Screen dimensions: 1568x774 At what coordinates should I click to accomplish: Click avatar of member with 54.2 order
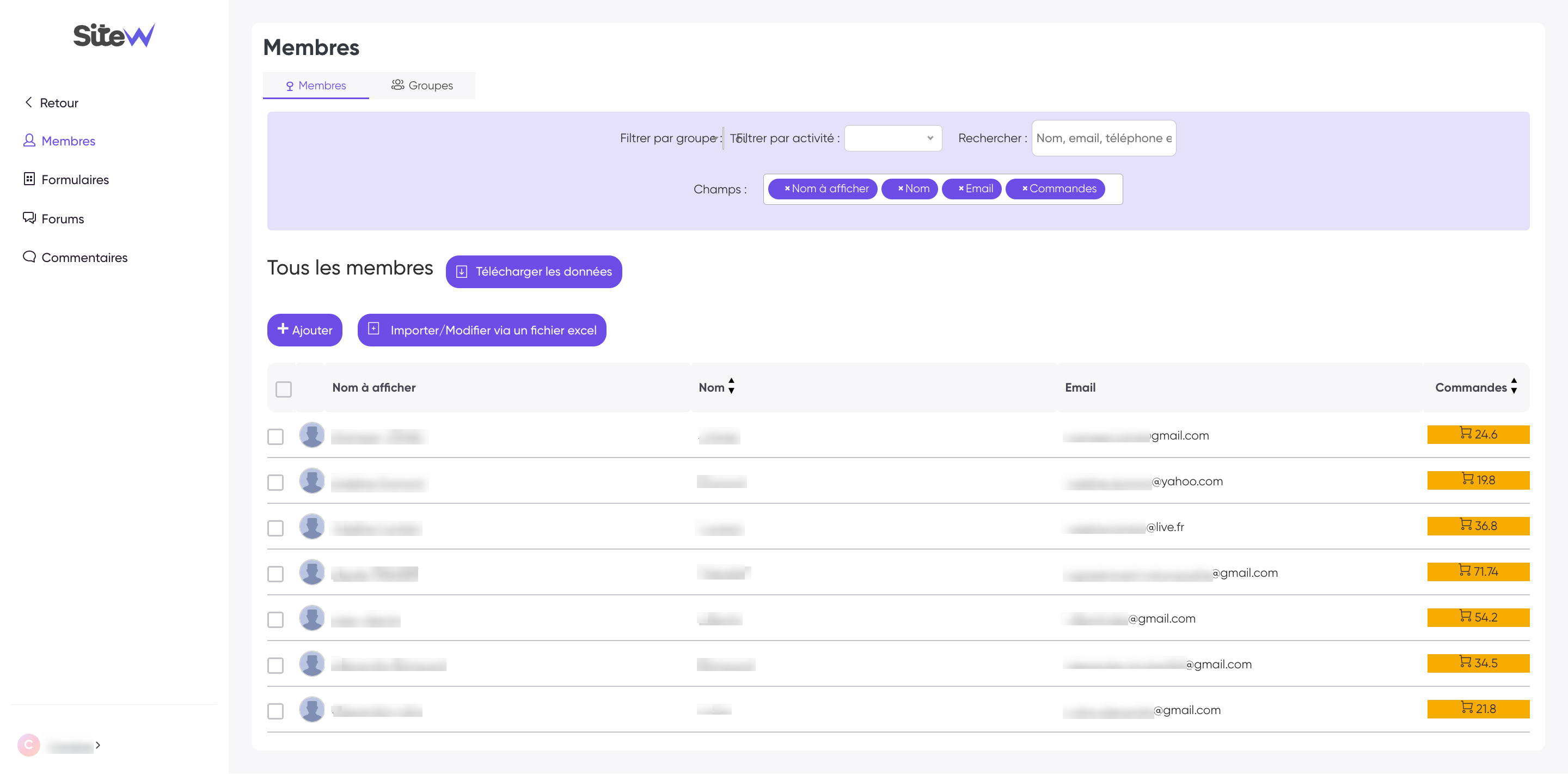pos(311,618)
